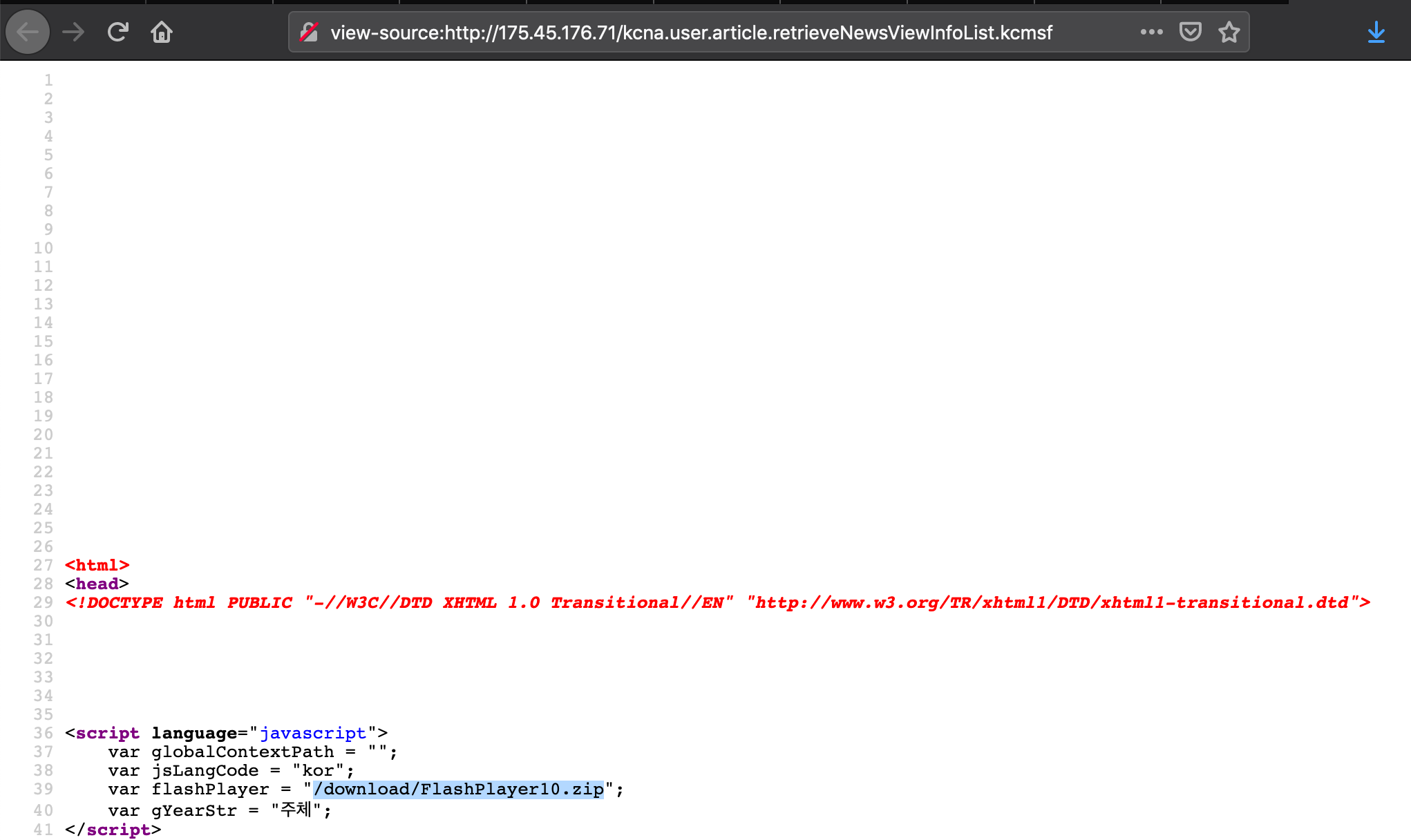Bookmark this page with star
Viewport: 1411px width, 840px height.
pos(1229,32)
